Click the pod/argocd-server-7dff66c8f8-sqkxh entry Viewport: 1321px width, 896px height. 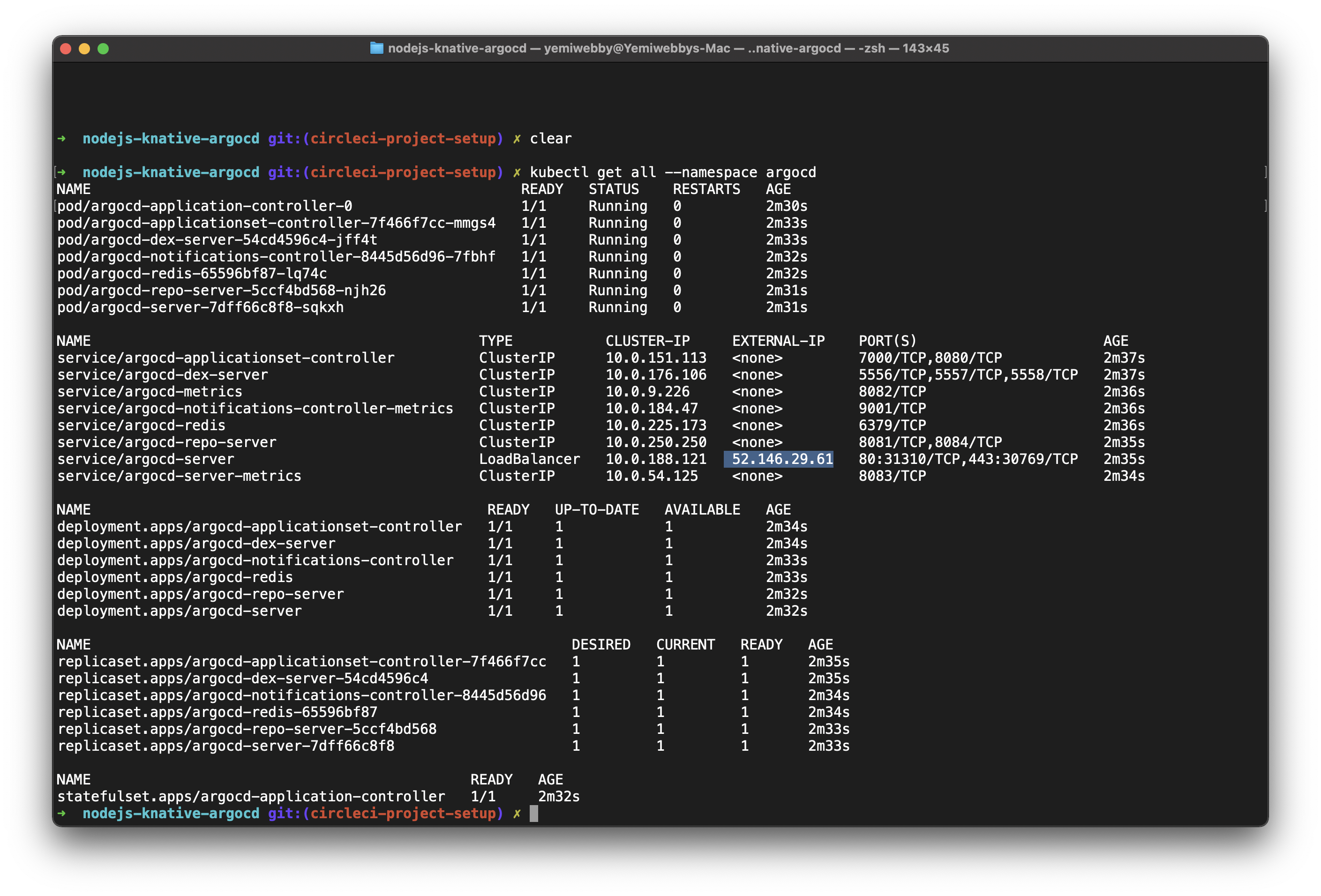click(200, 307)
